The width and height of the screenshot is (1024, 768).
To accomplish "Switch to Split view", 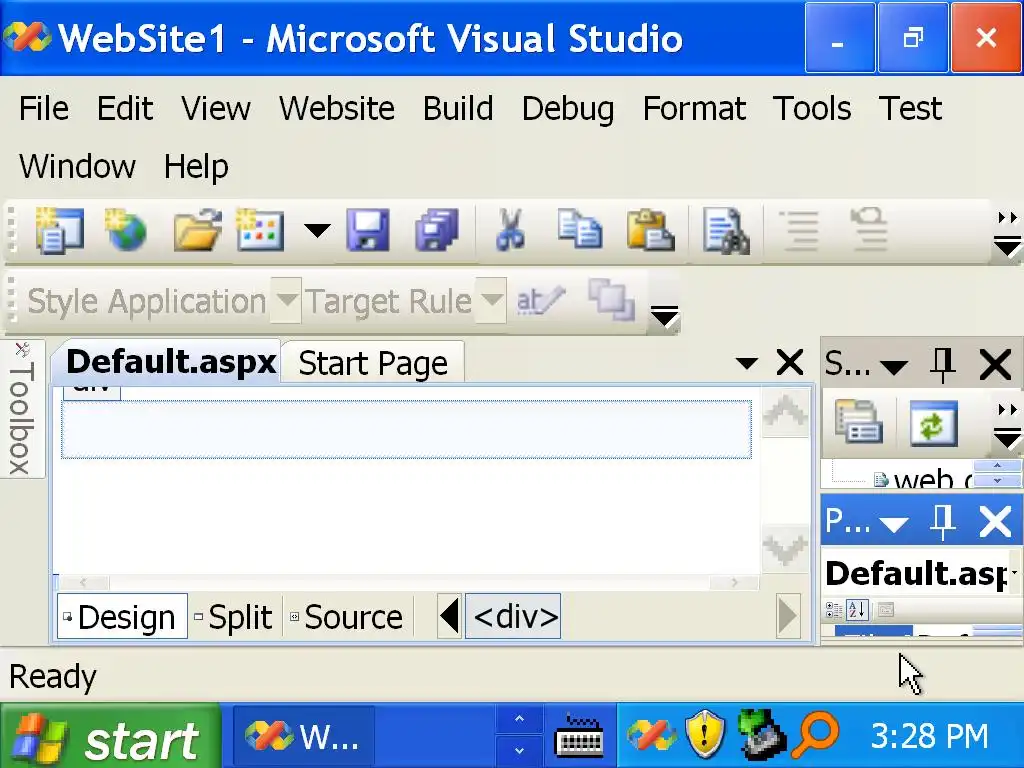I will 234,616.
